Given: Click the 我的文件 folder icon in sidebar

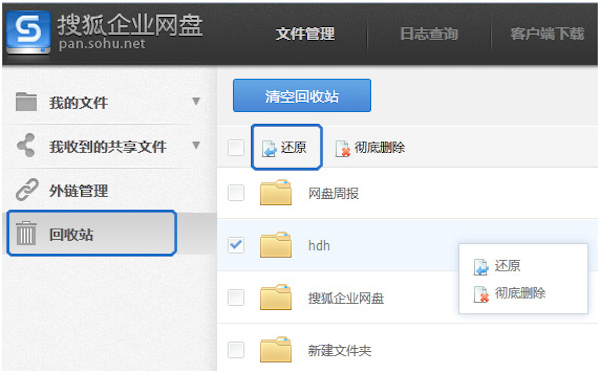Looking at the screenshot, I should click(x=26, y=102).
